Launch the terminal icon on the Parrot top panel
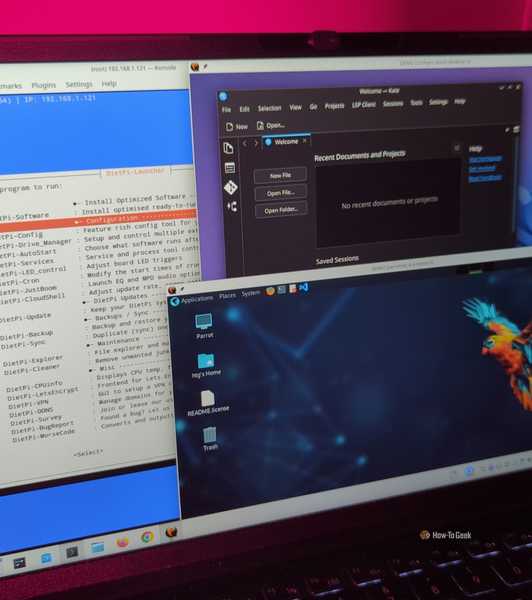Viewport: 532px width, 600px height. [x=282, y=290]
